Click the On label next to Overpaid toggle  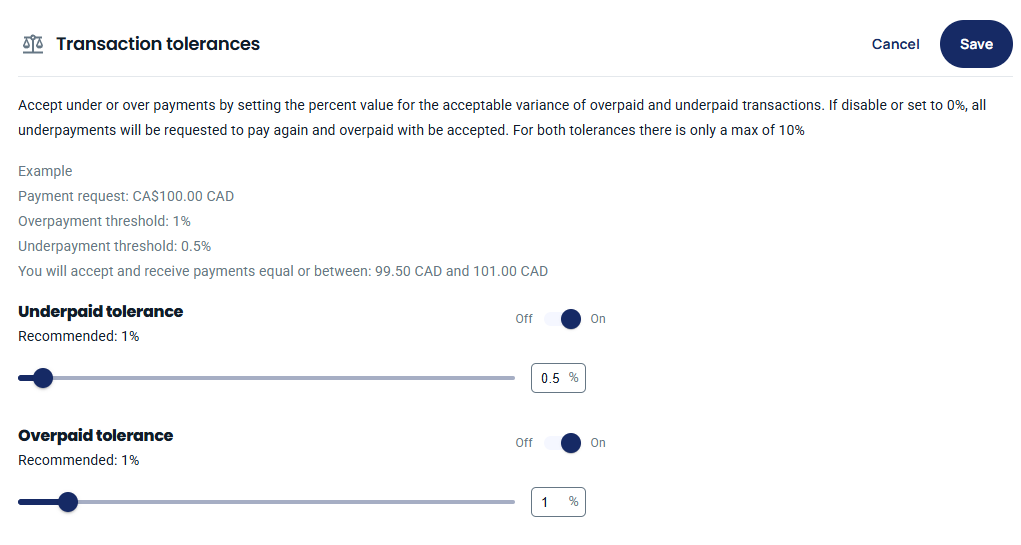(x=598, y=443)
